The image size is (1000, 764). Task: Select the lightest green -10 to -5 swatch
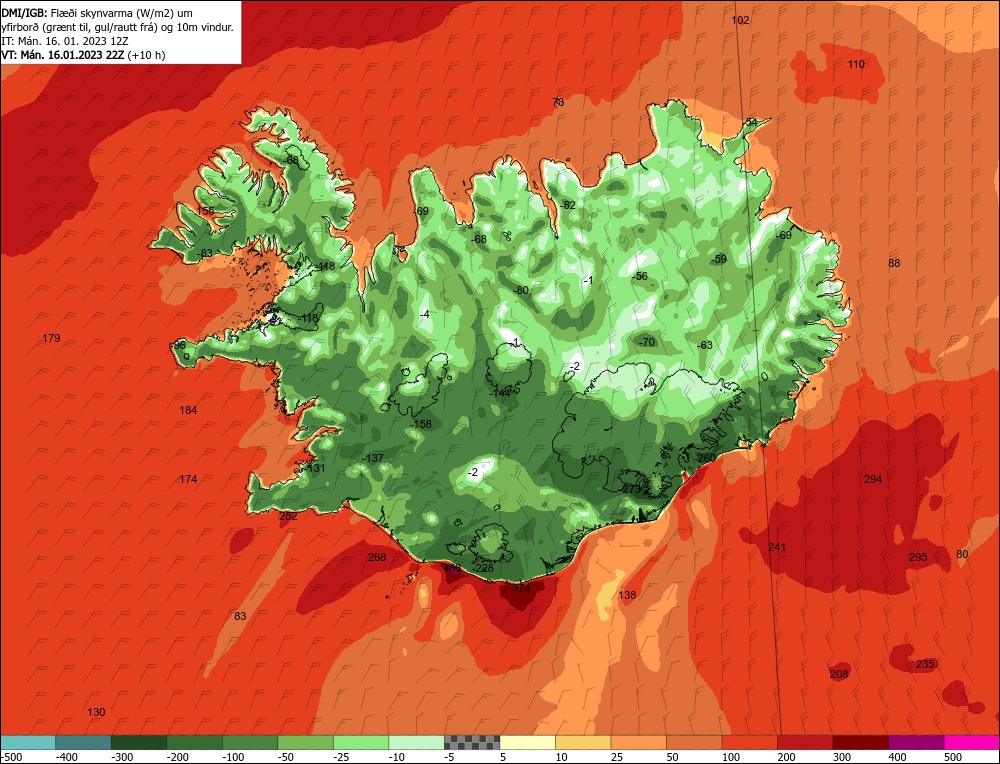click(416, 742)
